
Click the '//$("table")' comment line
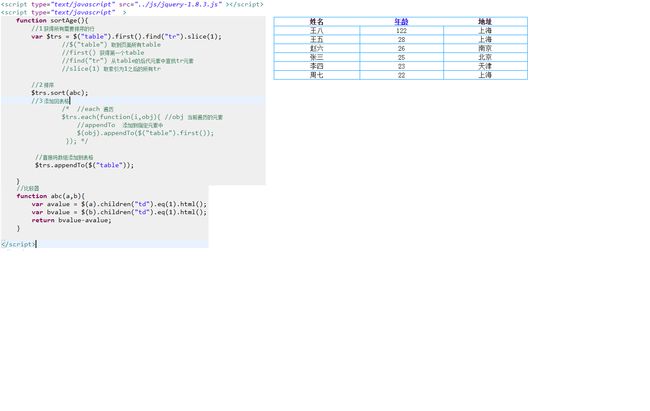coord(111,44)
